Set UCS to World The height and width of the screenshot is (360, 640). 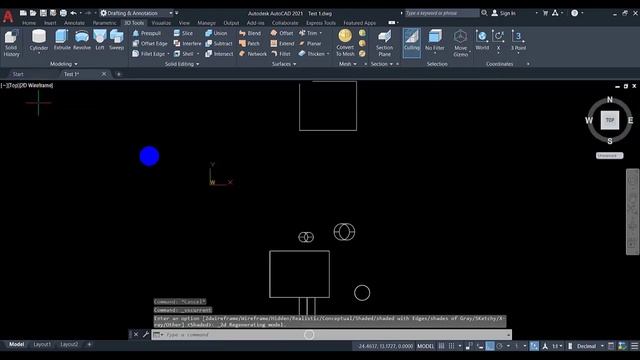coord(482,40)
